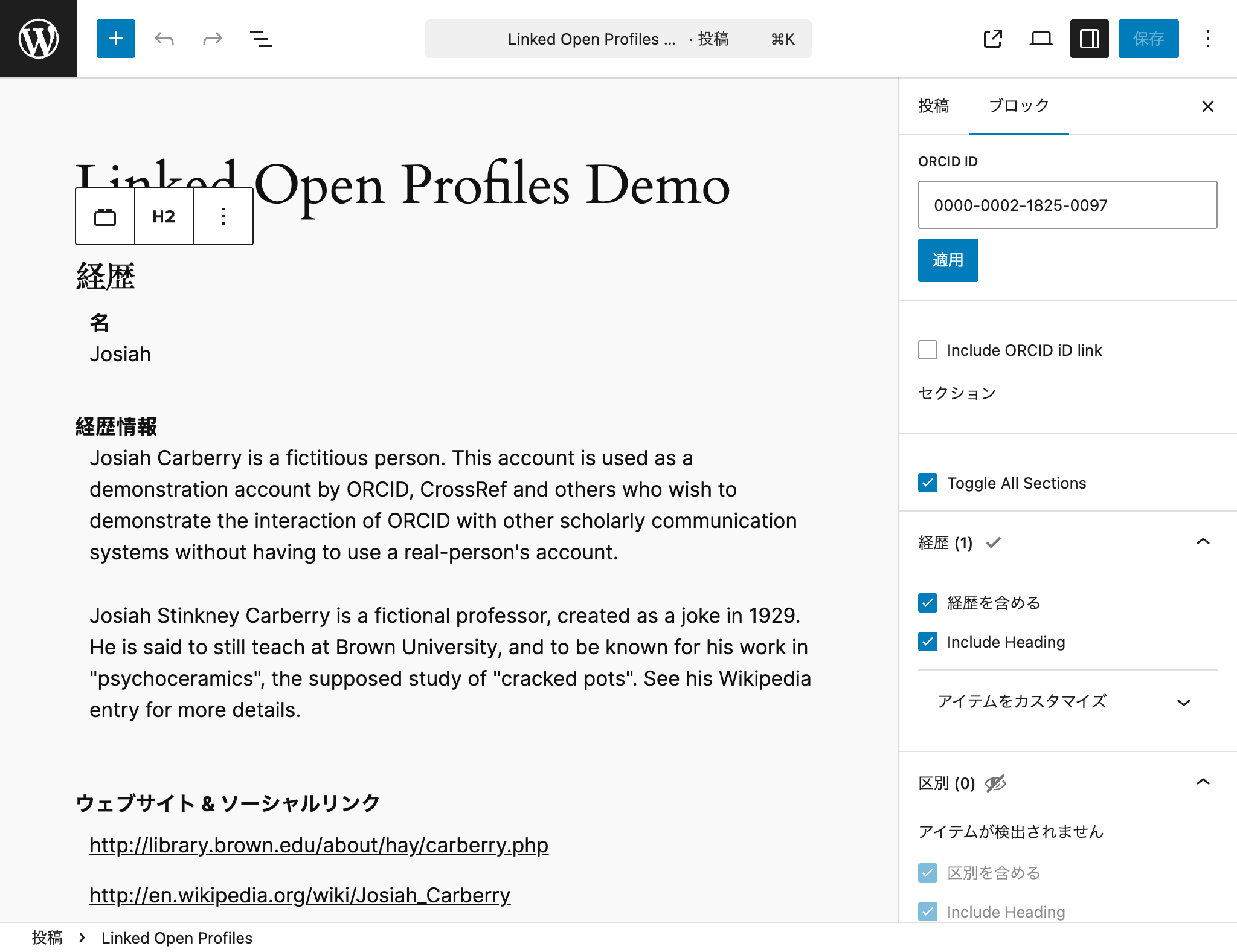Toggle the 区別を含める checkbox
This screenshot has width=1237, height=952.
(x=928, y=873)
